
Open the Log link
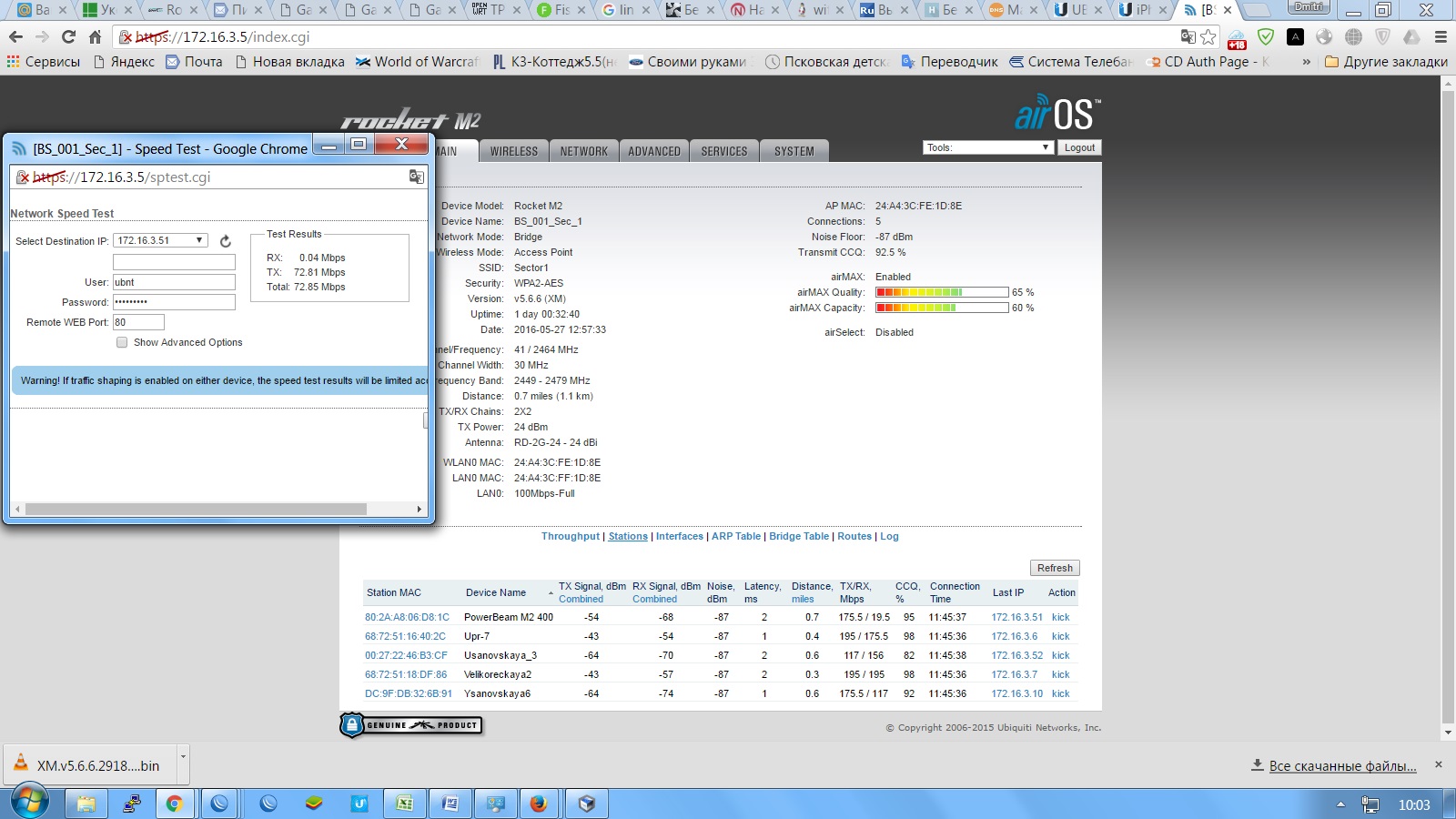click(x=889, y=536)
